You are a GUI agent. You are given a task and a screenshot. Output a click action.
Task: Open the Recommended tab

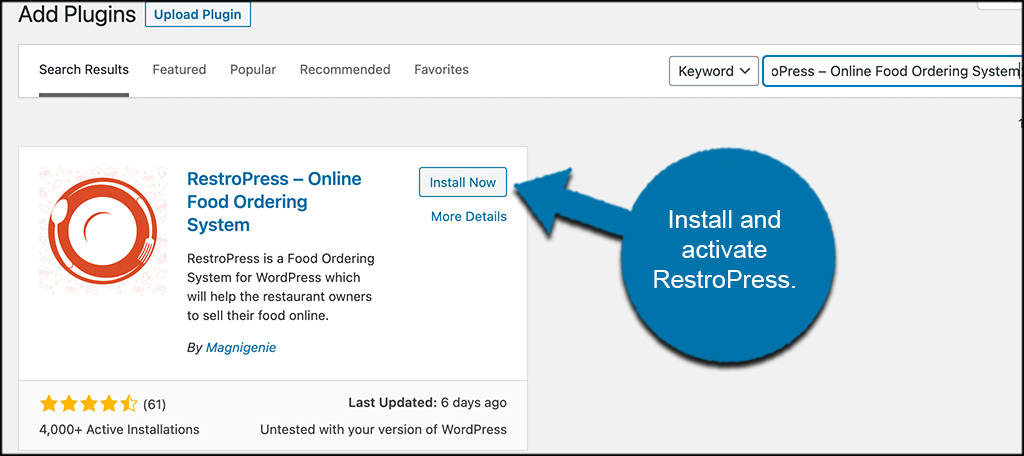pos(345,70)
